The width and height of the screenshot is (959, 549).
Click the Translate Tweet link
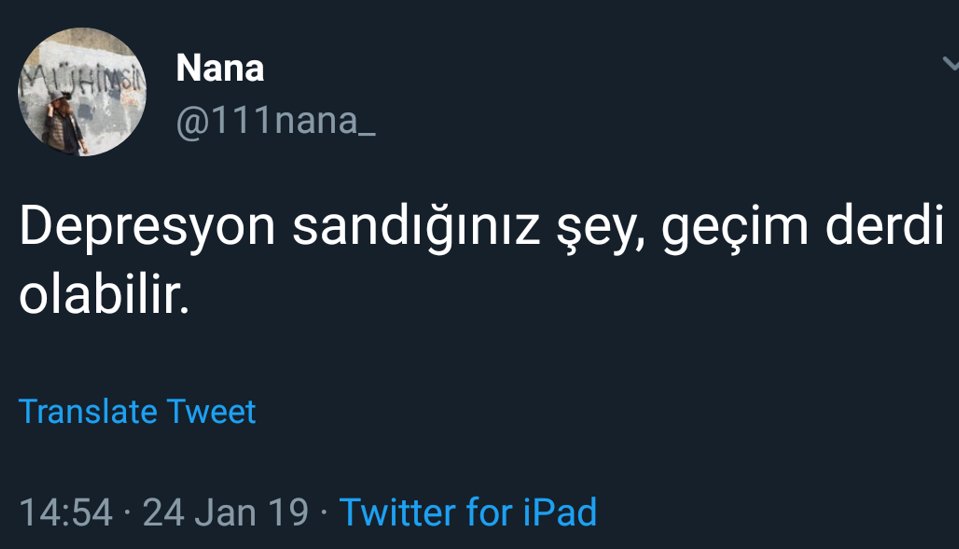(x=137, y=411)
